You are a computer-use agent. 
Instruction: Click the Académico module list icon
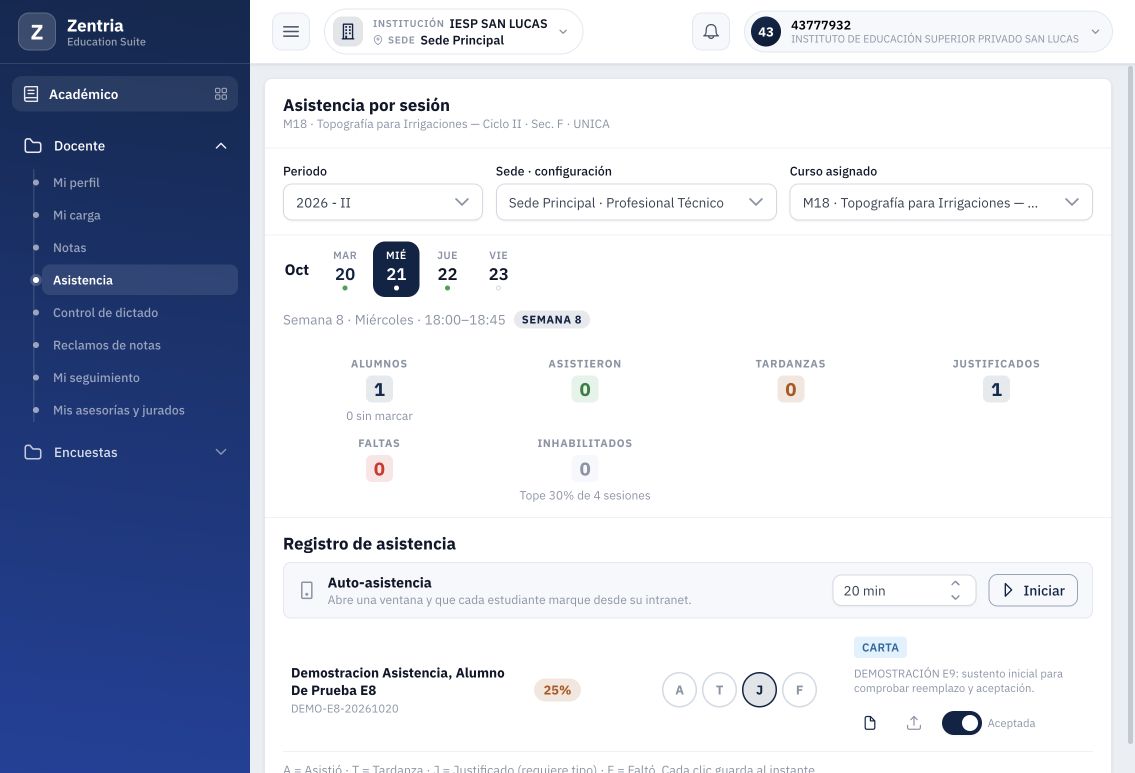pos(31,94)
